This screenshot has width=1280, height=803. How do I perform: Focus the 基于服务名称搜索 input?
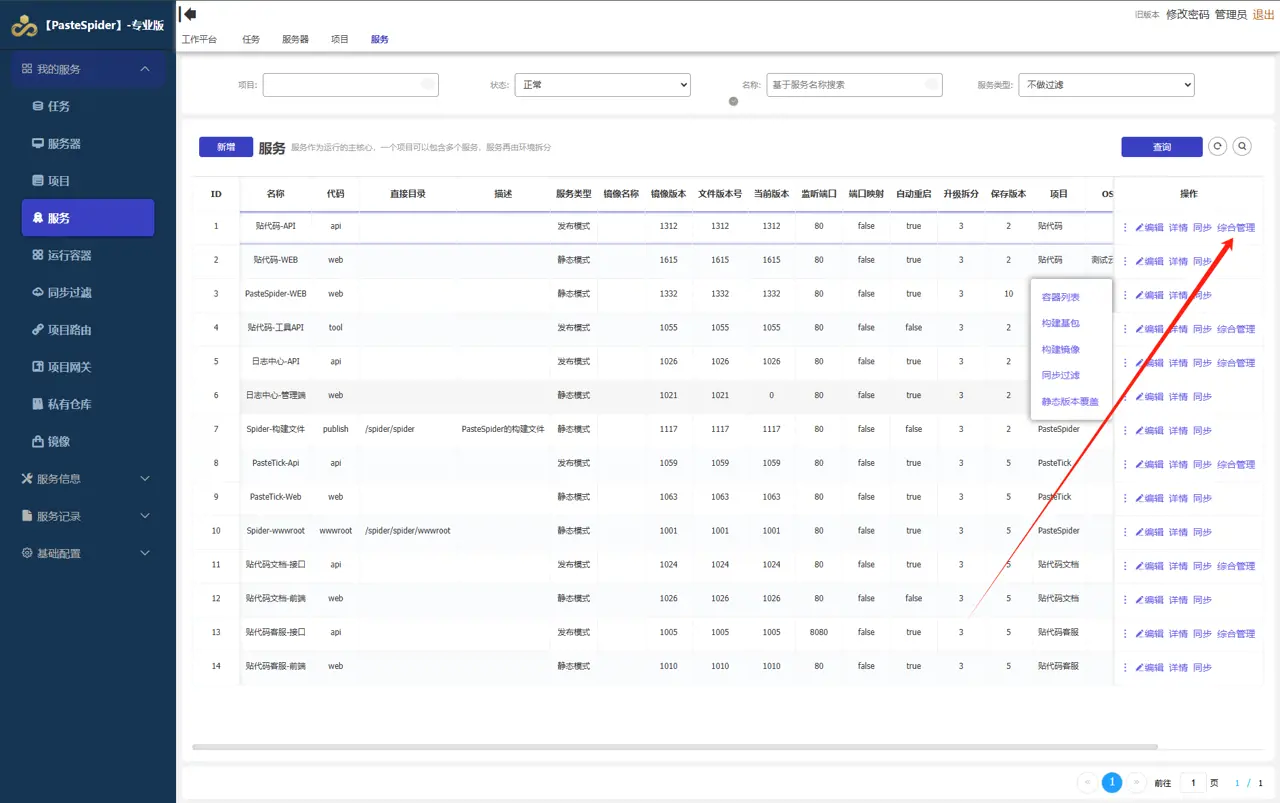coord(855,85)
